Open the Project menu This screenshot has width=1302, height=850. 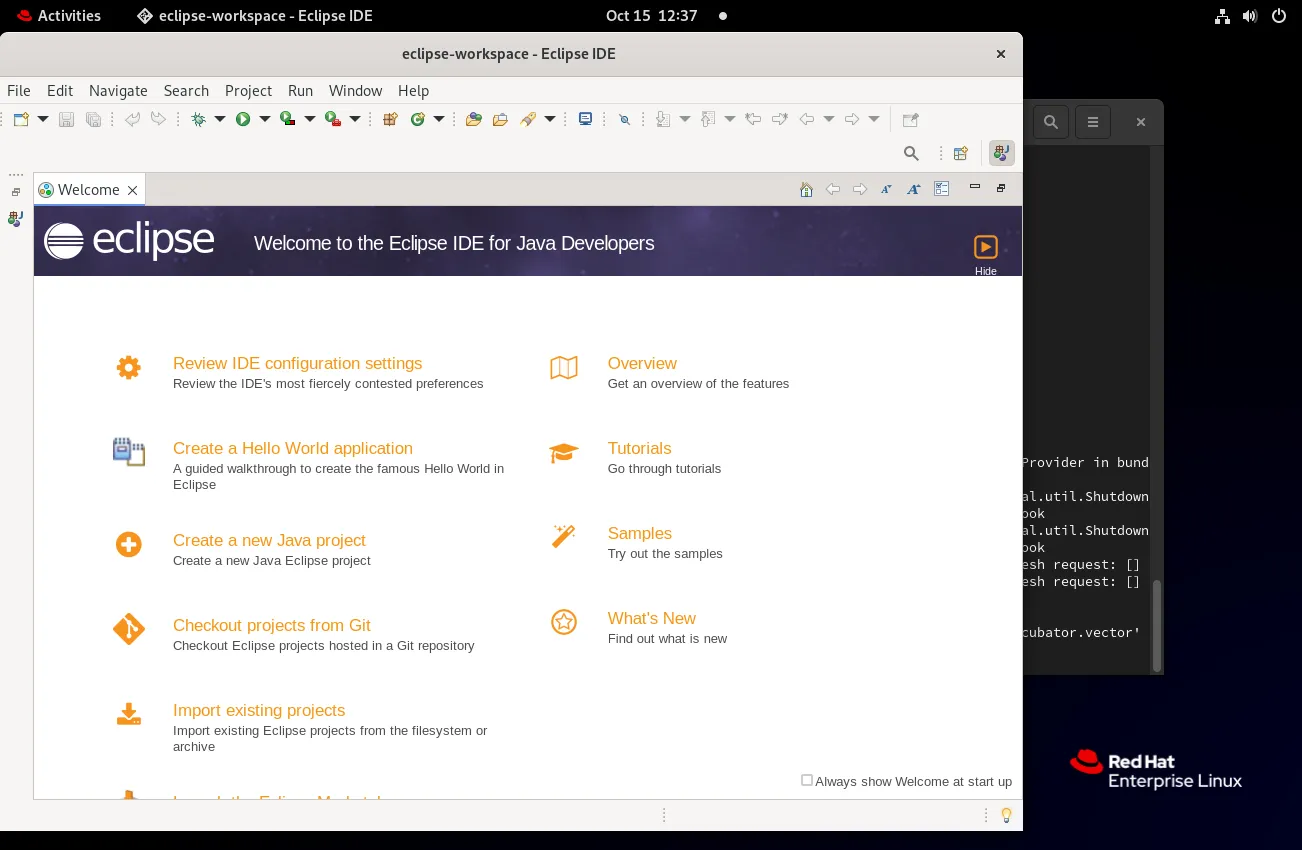(x=248, y=90)
